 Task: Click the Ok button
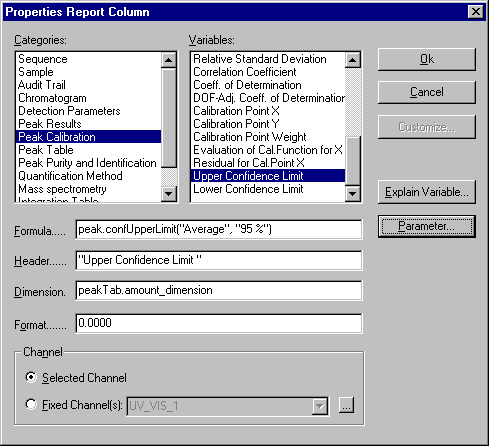[x=427, y=59]
